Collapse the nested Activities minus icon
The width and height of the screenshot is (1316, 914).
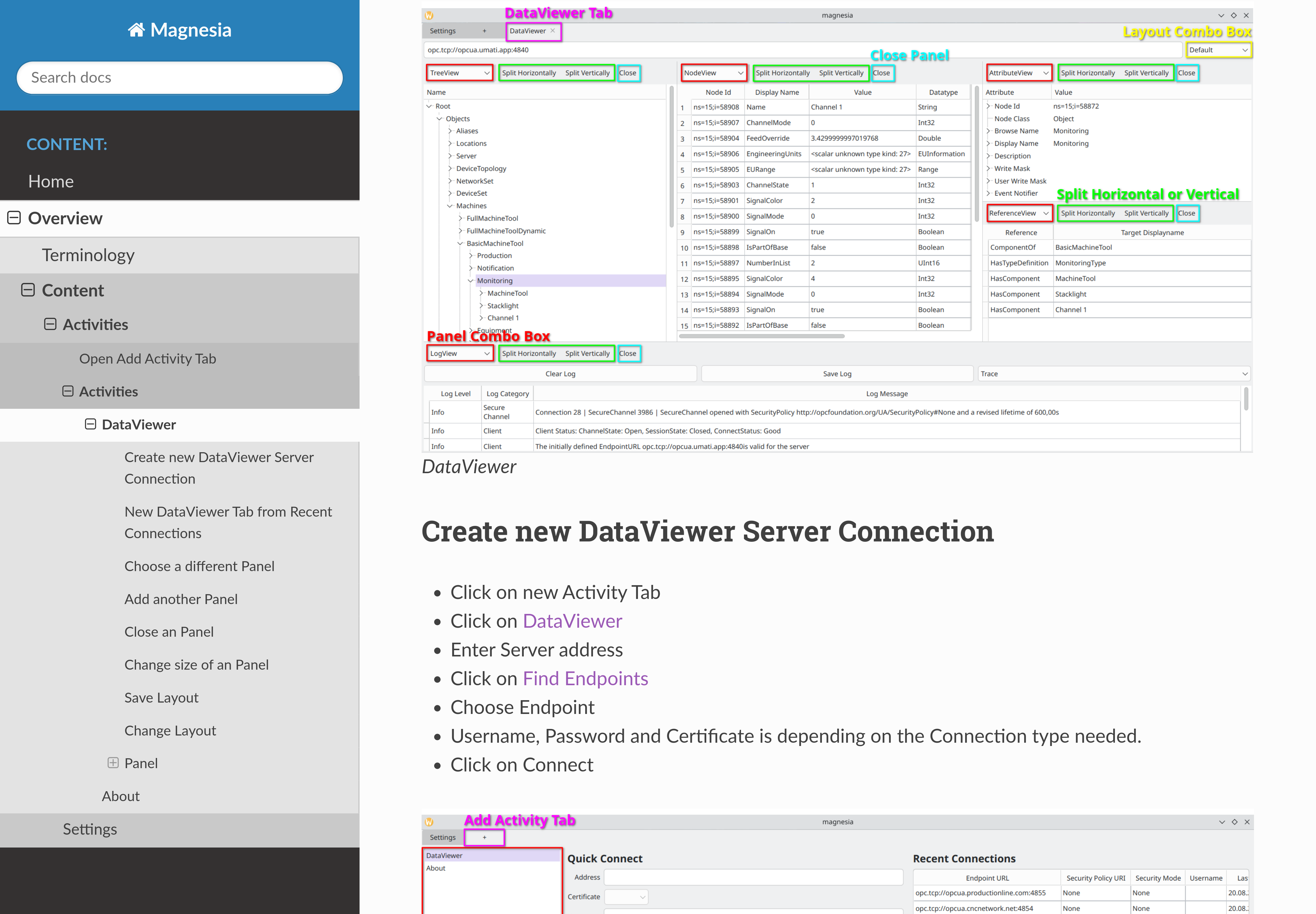pos(68,392)
